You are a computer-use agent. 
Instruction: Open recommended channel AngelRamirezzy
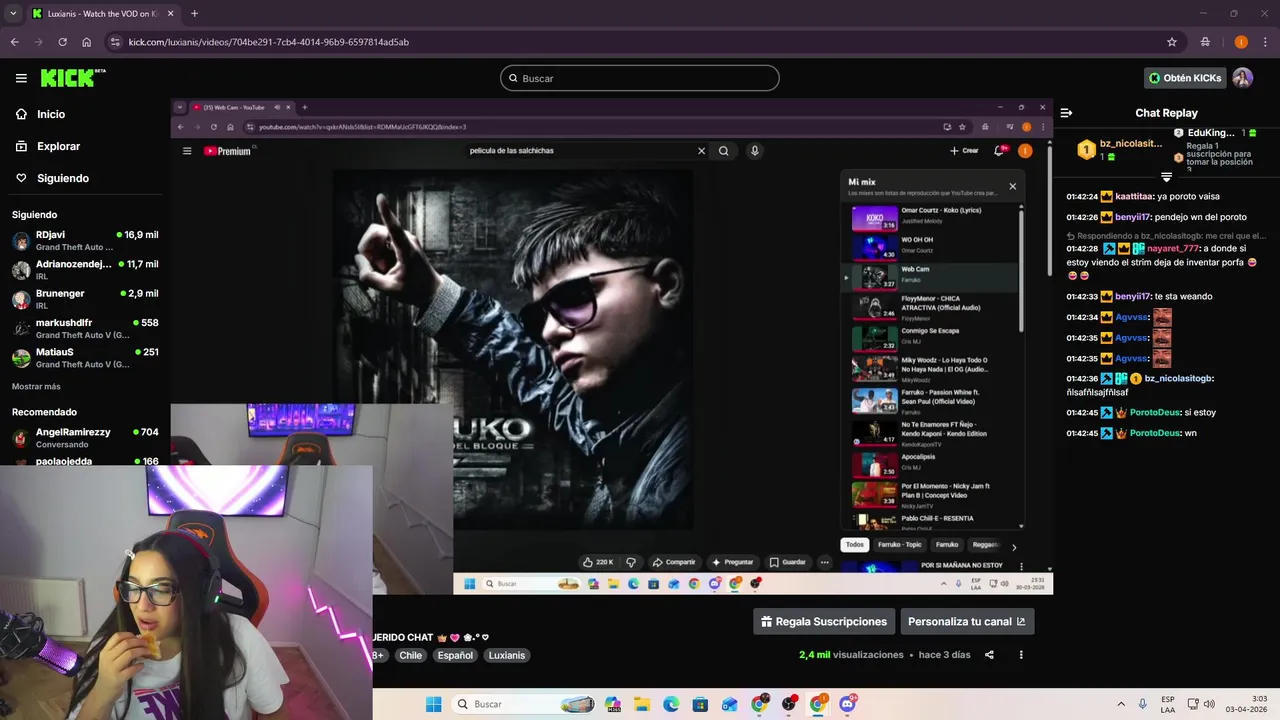[85, 438]
